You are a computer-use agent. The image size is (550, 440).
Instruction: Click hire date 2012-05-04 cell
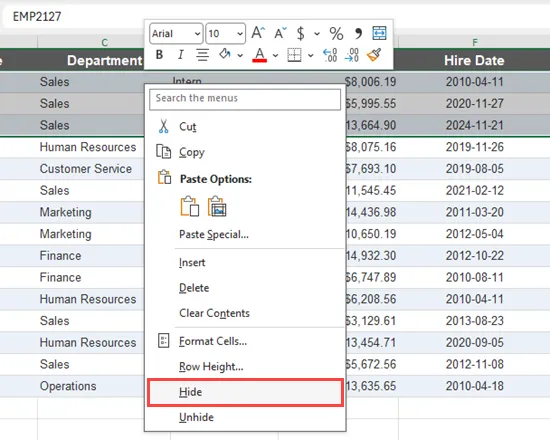coord(475,234)
